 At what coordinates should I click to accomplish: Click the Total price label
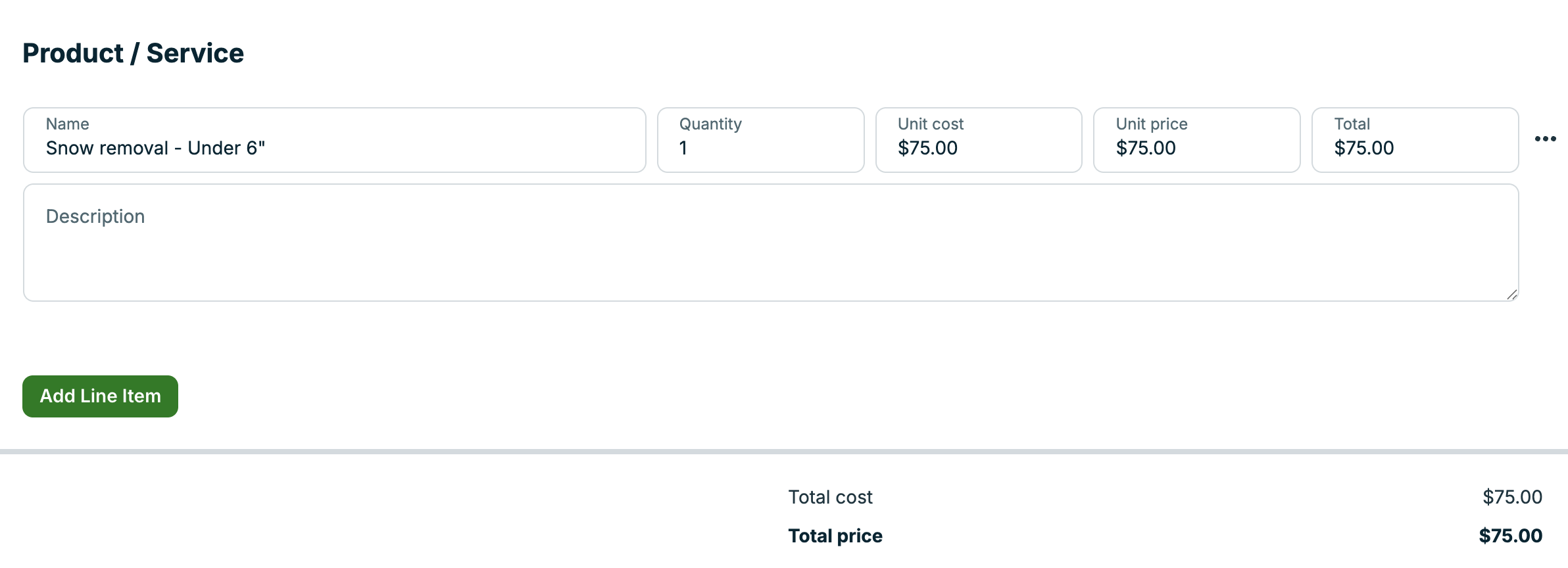tap(835, 535)
